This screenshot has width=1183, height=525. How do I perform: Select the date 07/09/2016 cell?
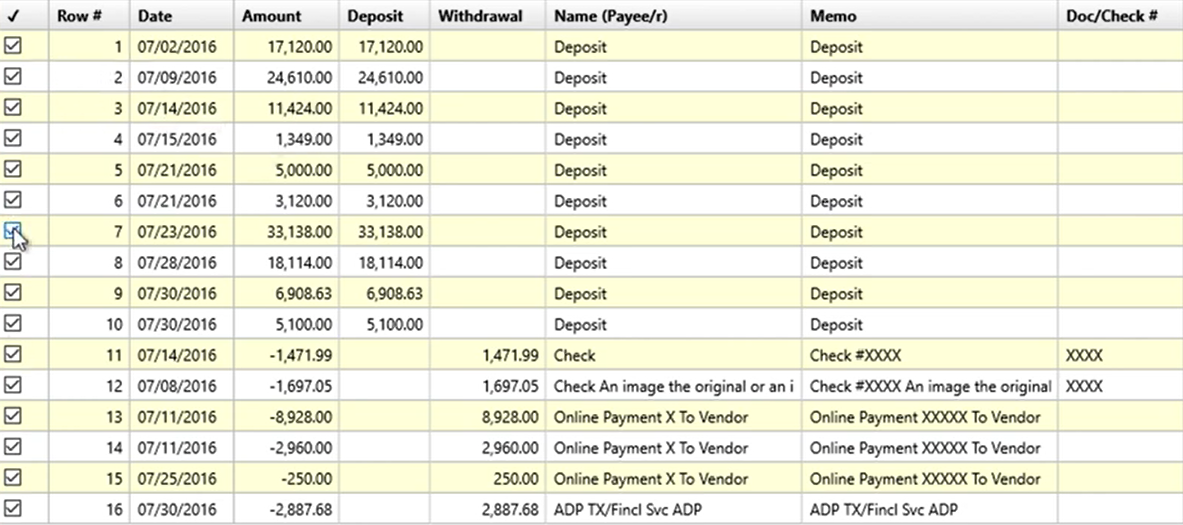click(x=182, y=78)
